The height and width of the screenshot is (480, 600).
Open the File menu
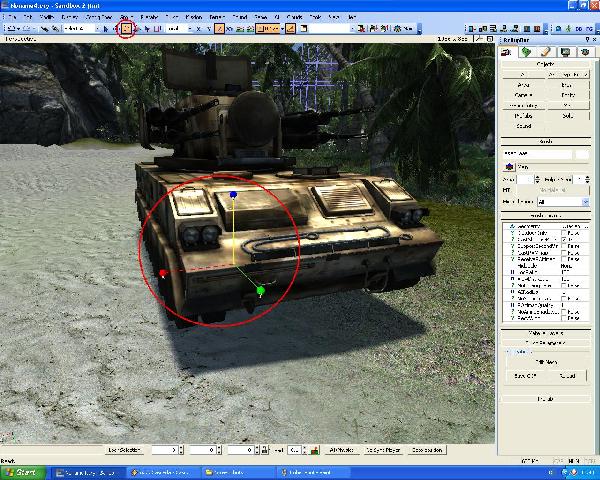tap(11, 17)
